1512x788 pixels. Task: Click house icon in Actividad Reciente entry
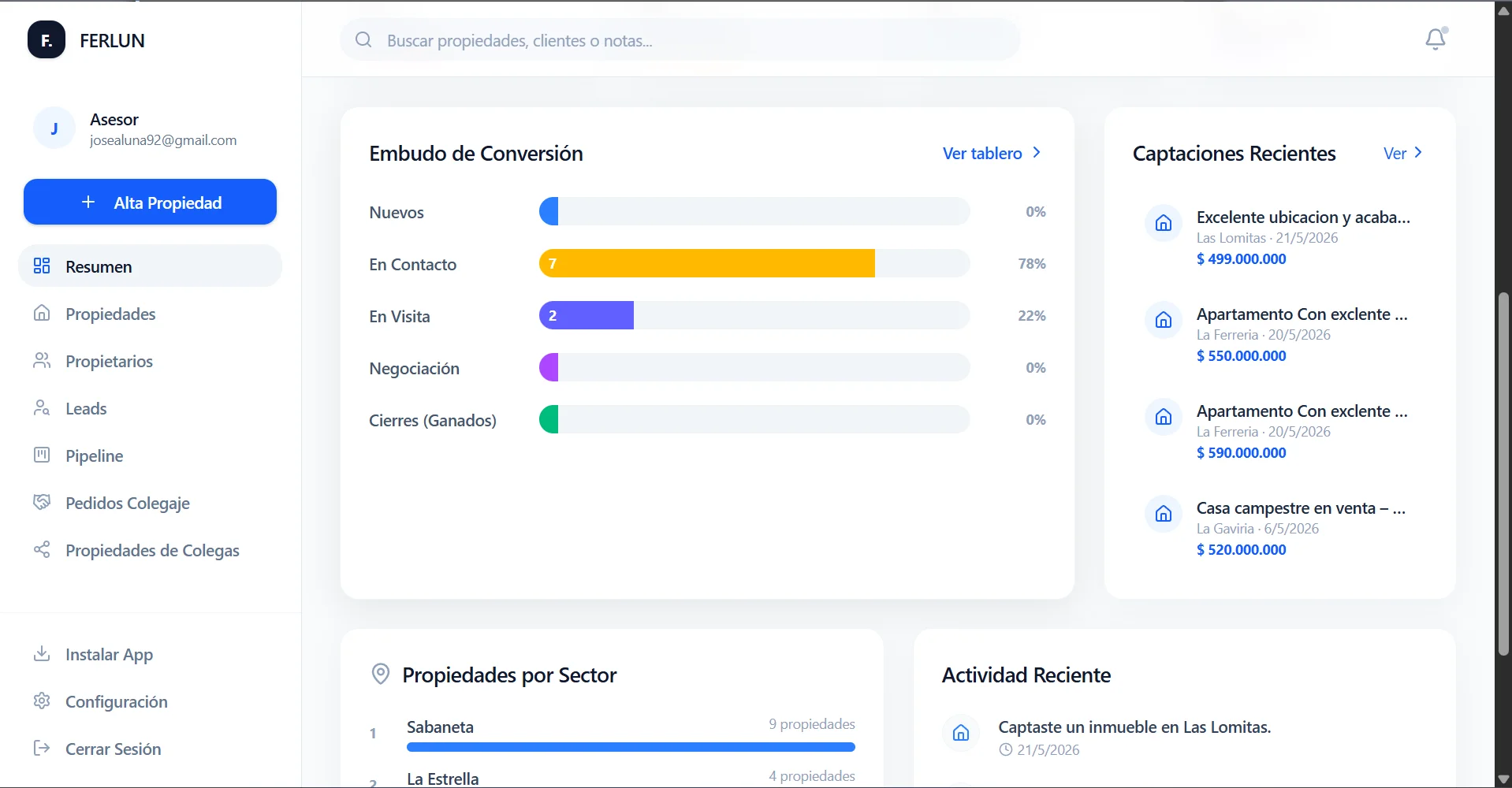(x=961, y=733)
